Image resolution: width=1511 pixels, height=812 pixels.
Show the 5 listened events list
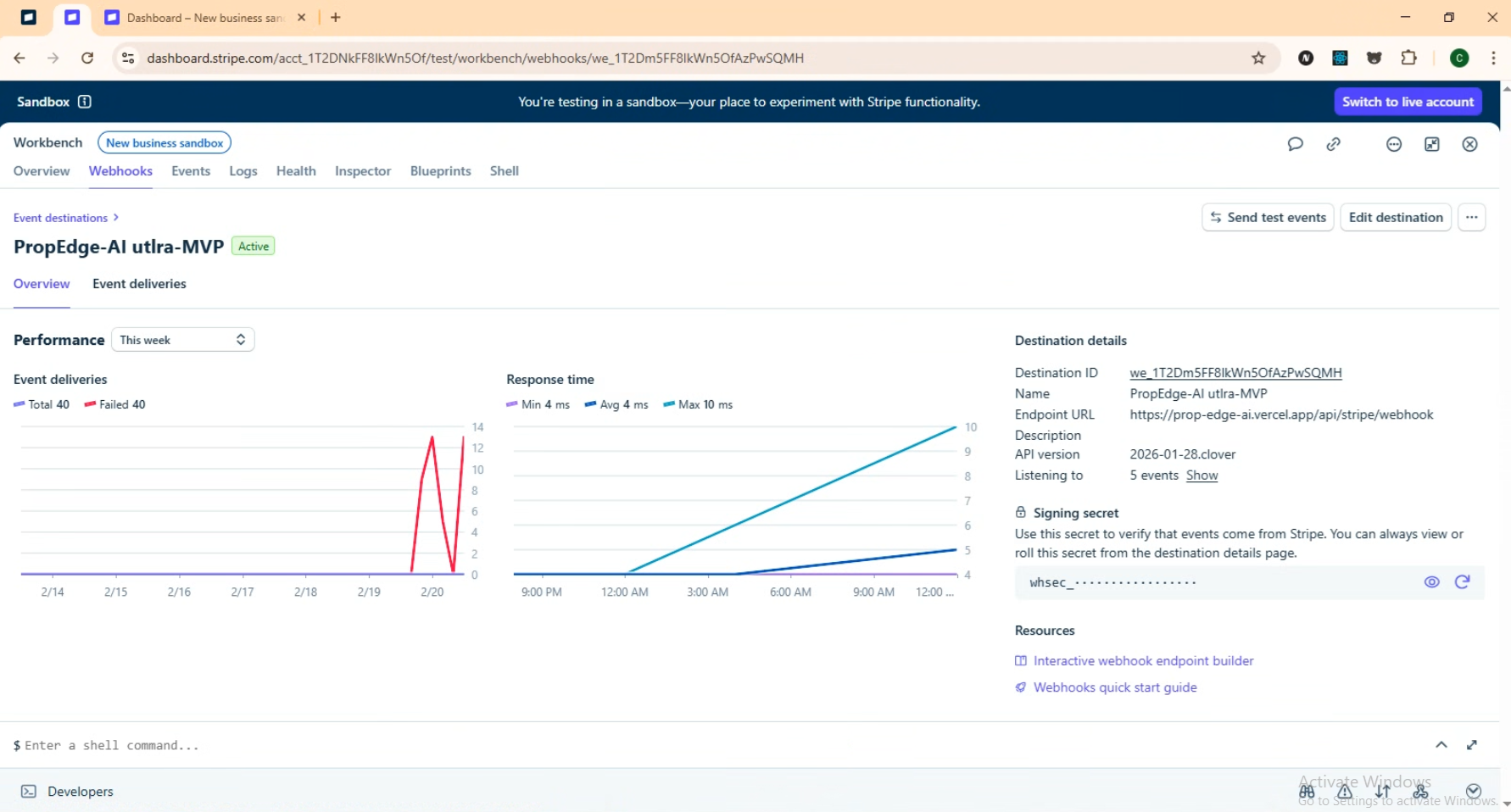[x=1202, y=476]
